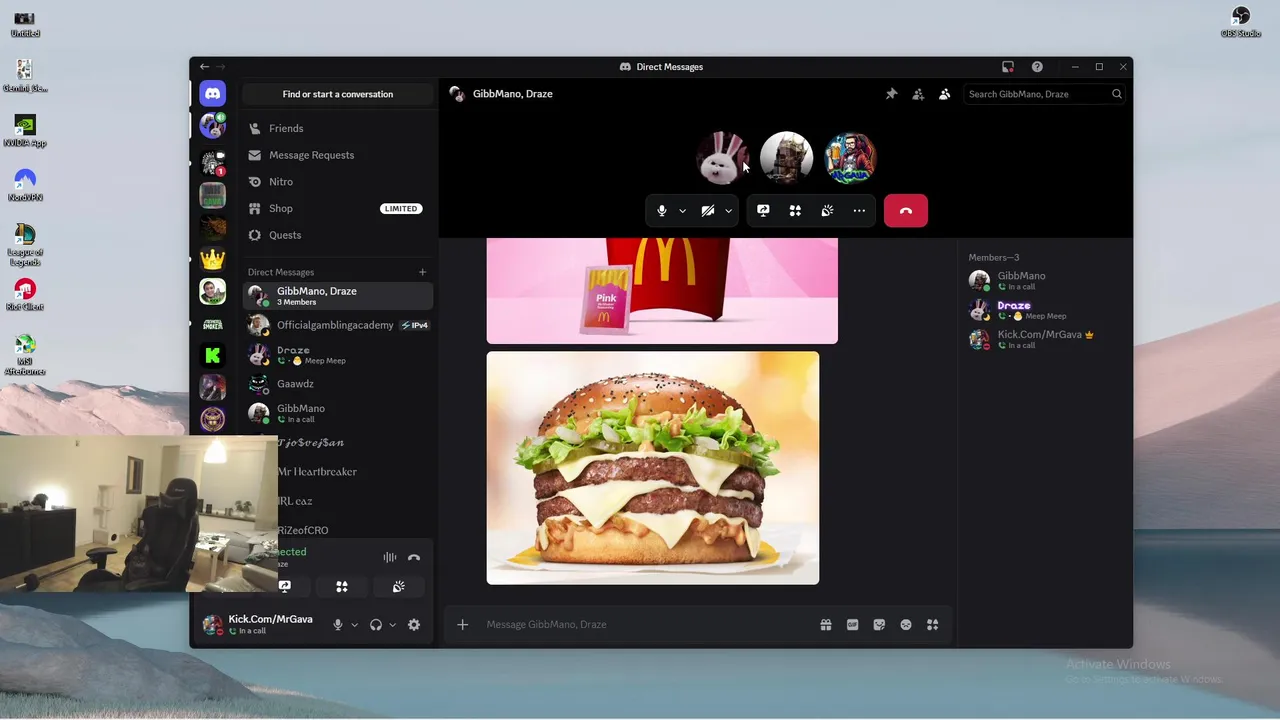Go back using title bar left arrow
This screenshot has width=1280, height=720.
click(x=204, y=67)
